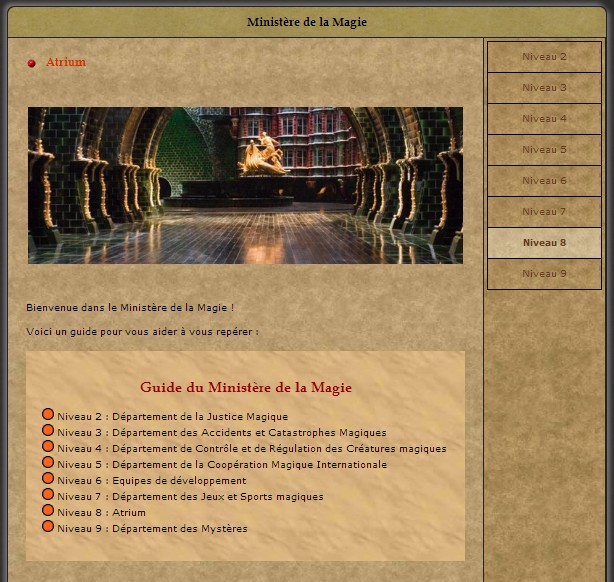This screenshot has height=582, width=614.
Task: Go to Niveau 6 tab
Action: pos(544,181)
